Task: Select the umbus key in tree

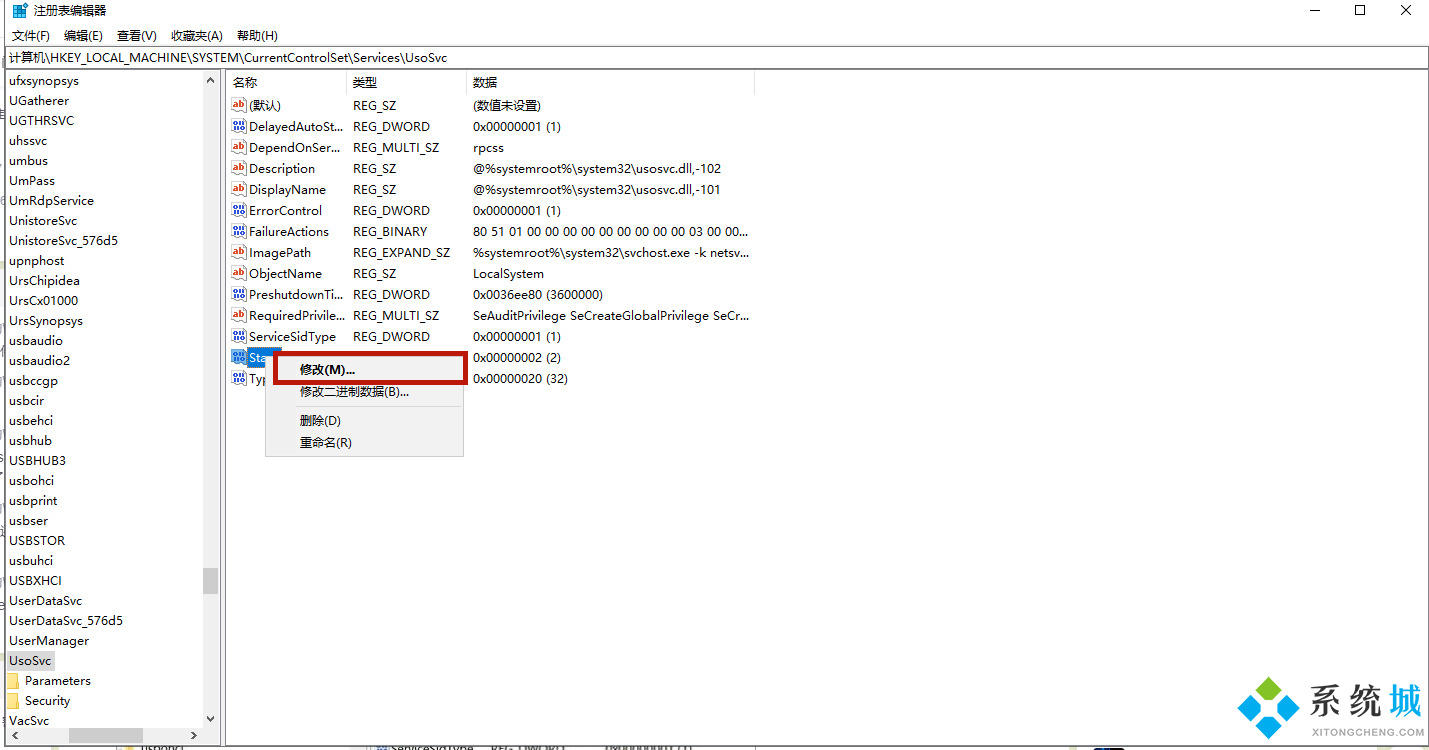Action: (28, 161)
